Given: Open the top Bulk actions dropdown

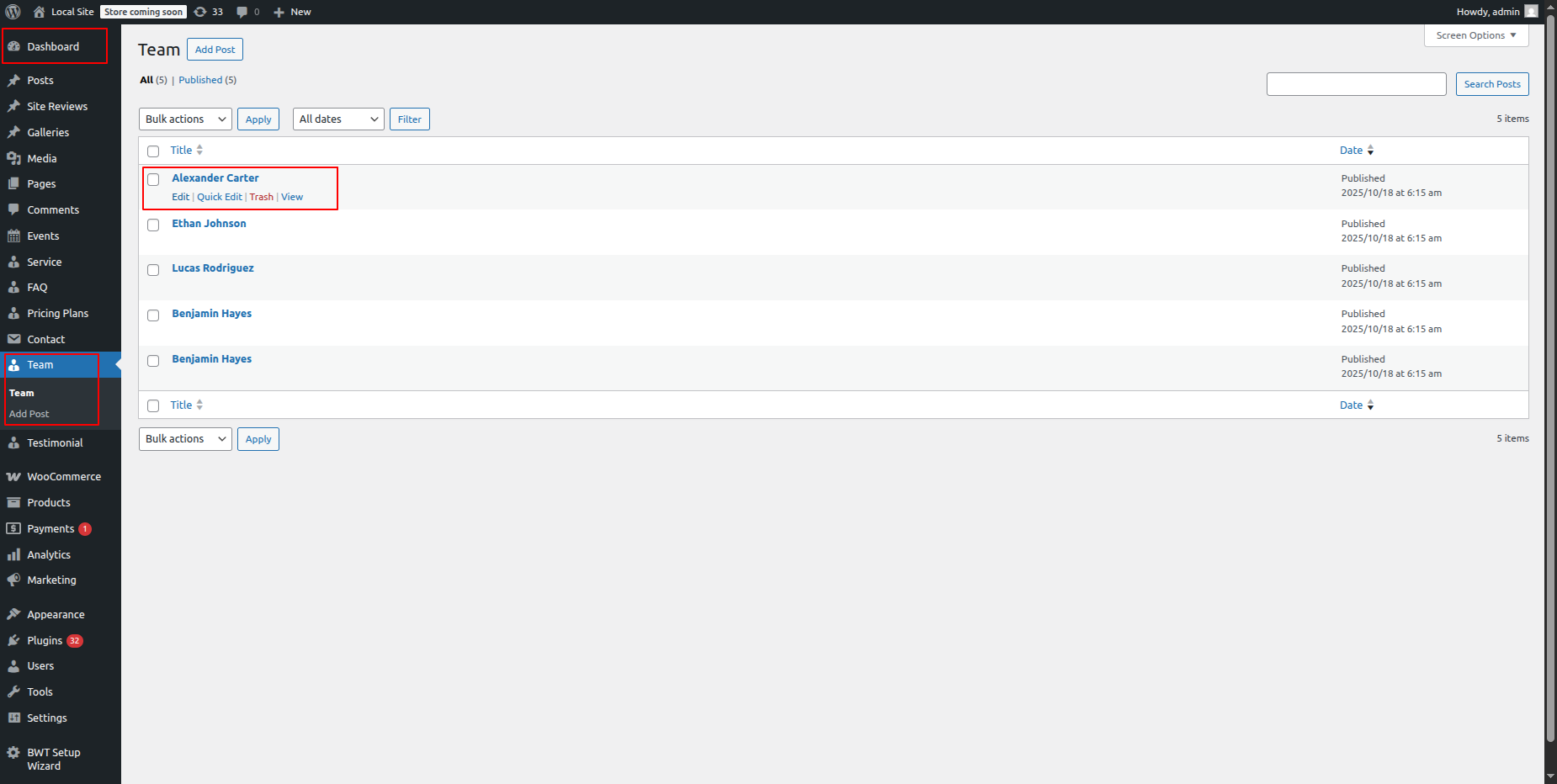Looking at the screenshot, I should click(185, 119).
